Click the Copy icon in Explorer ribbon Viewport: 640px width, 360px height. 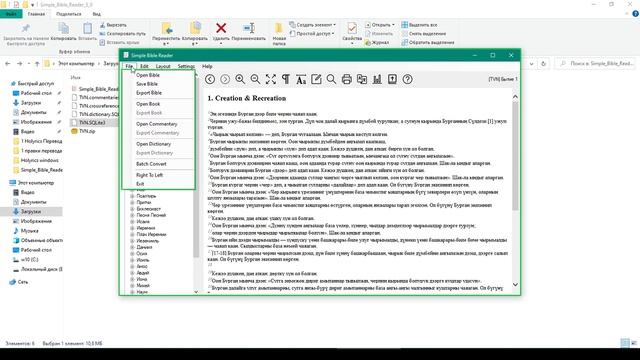point(63,28)
